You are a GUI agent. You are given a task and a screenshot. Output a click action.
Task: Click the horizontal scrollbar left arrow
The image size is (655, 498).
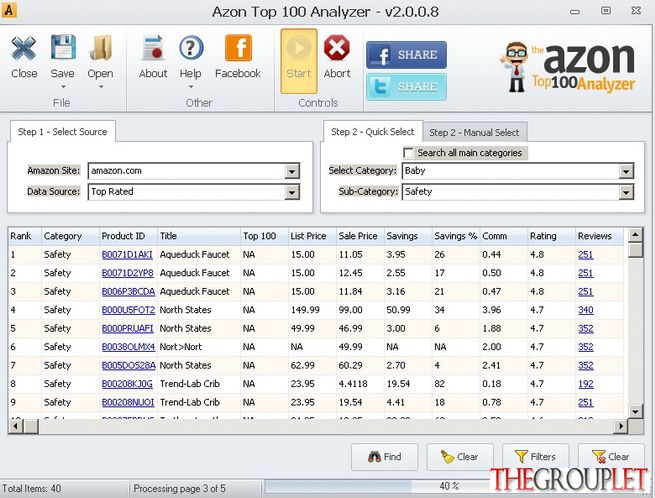pos(16,427)
